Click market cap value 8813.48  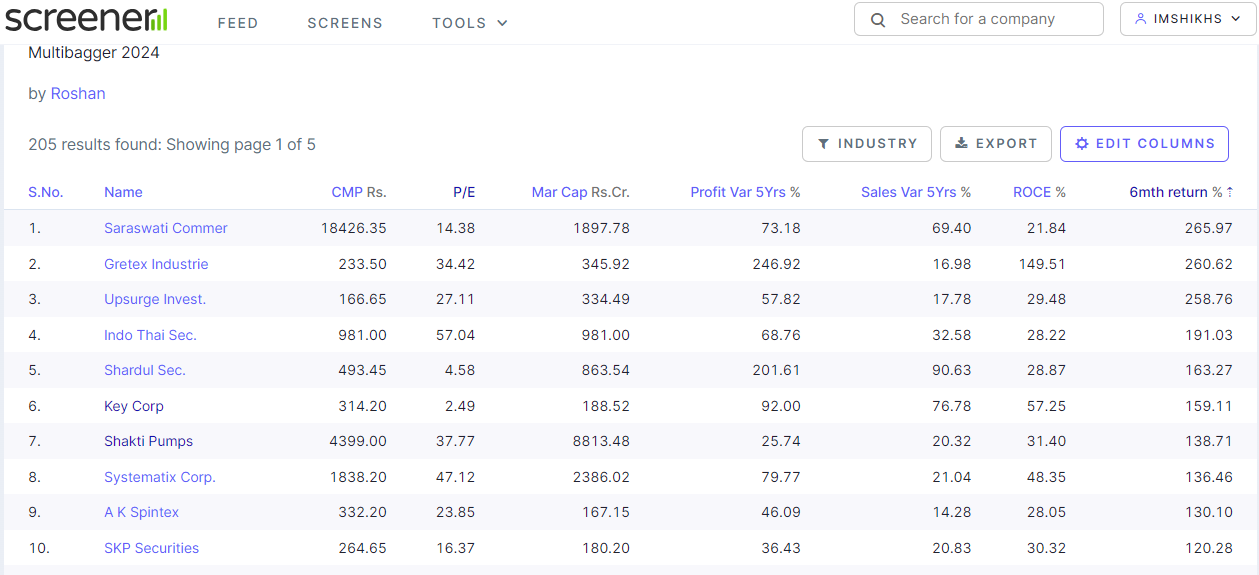tap(602, 441)
